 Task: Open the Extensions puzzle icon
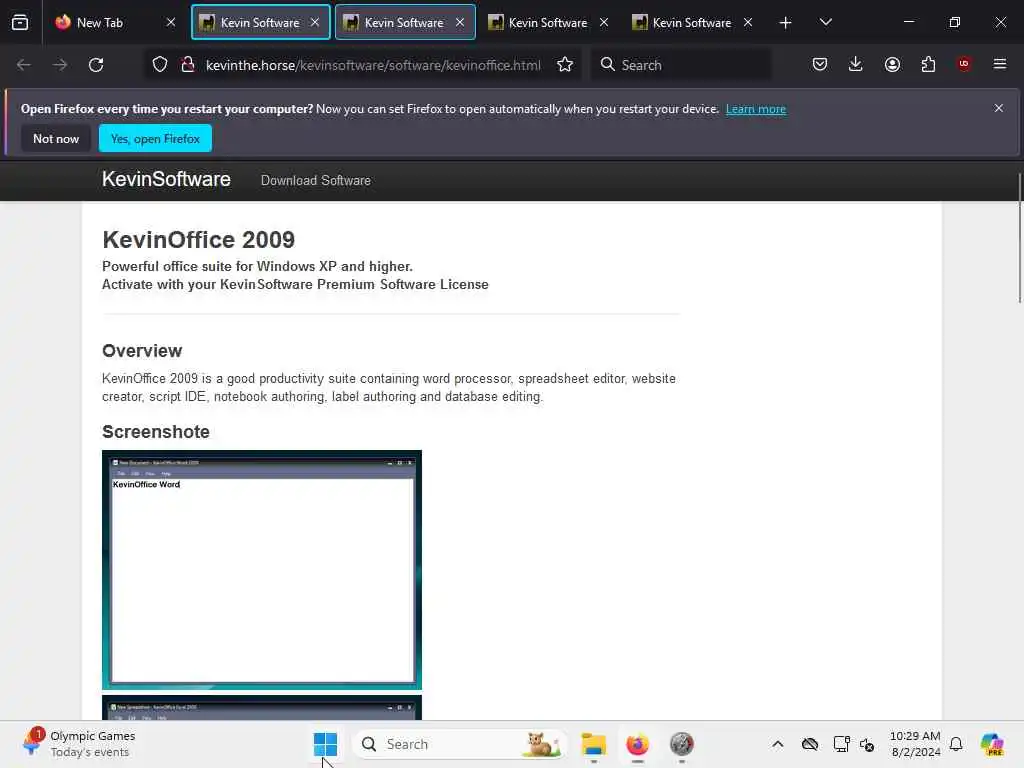[x=928, y=64]
